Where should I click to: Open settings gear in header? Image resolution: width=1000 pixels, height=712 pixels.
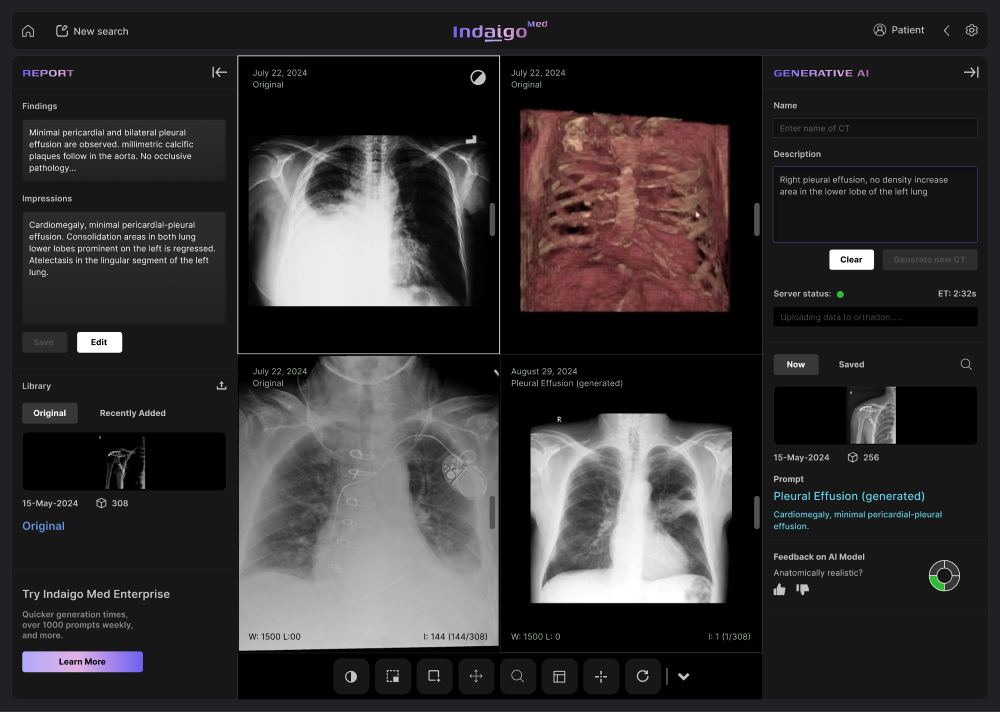[971, 30]
